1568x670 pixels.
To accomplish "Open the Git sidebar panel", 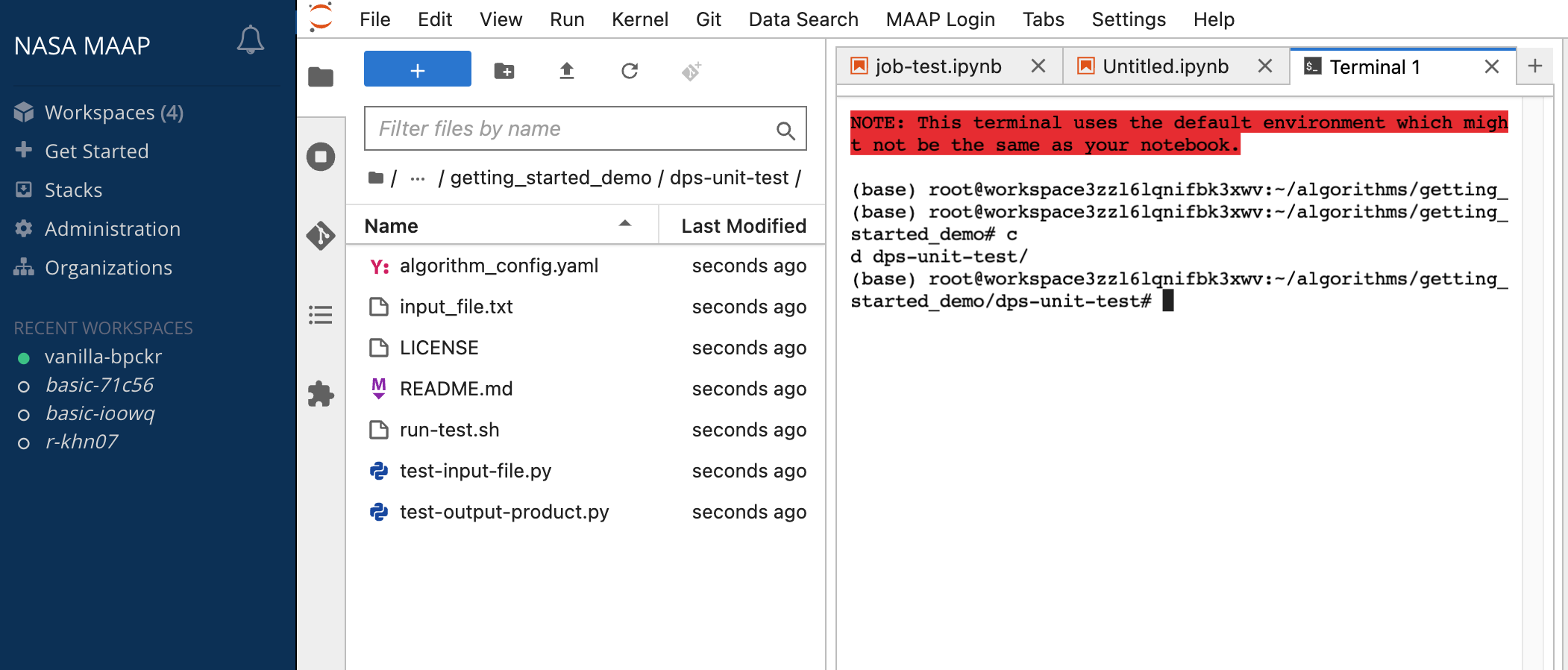I will coord(321,236).
